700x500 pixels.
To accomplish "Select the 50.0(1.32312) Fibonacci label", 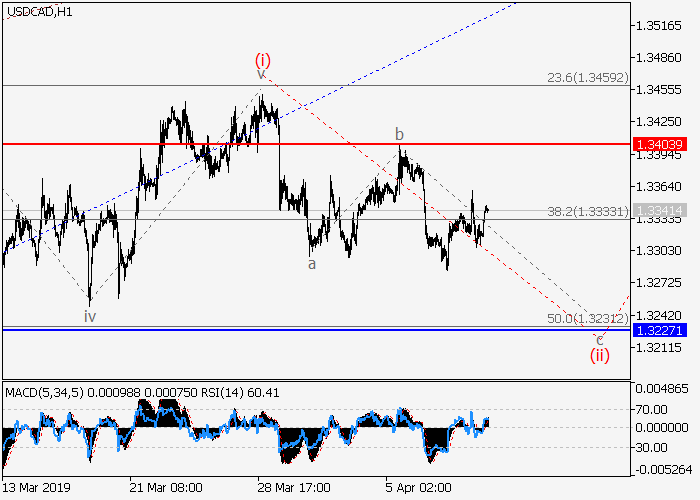I will (x=588, y=317).
